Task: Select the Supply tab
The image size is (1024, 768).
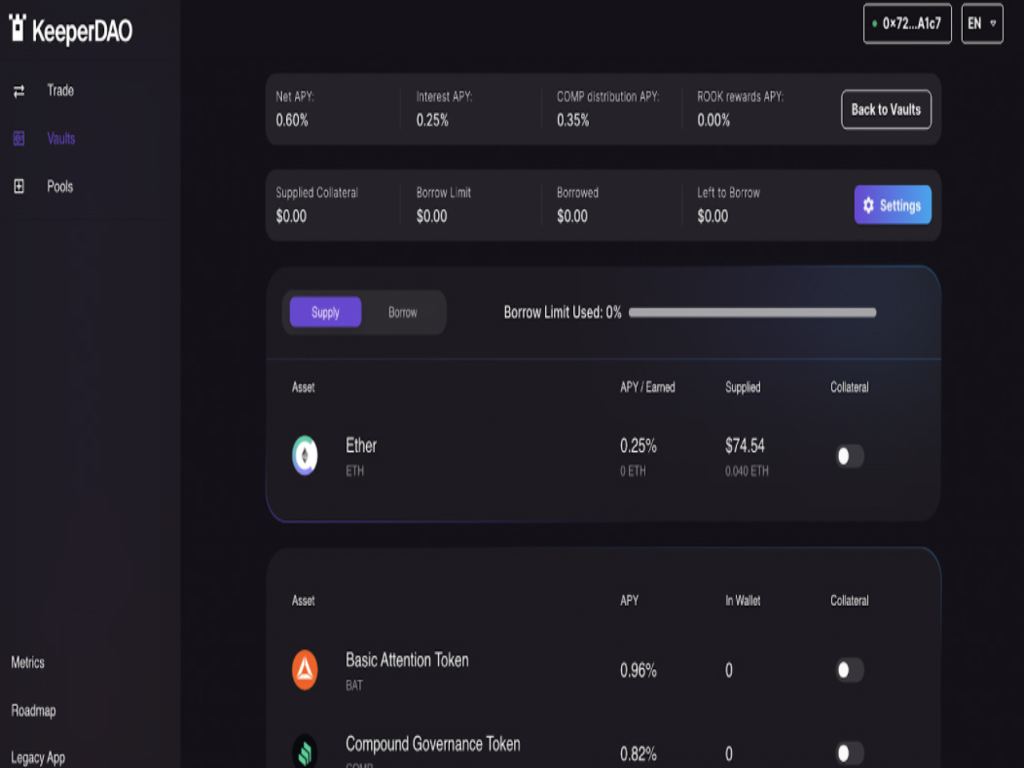Action: coord(325,313)
